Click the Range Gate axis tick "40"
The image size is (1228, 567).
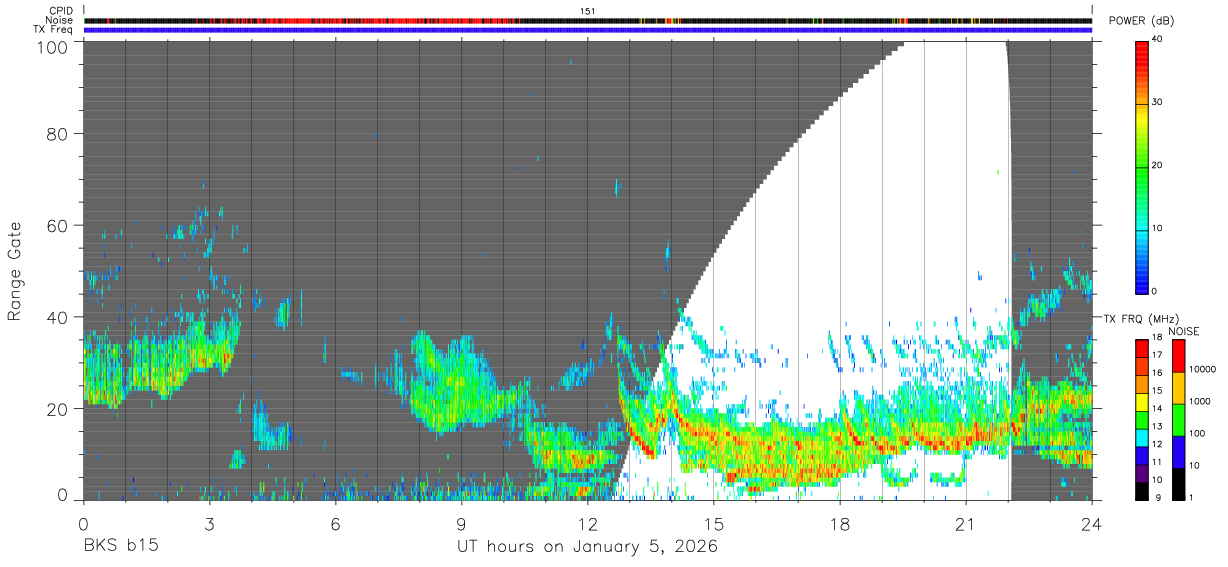pos(57,317)
